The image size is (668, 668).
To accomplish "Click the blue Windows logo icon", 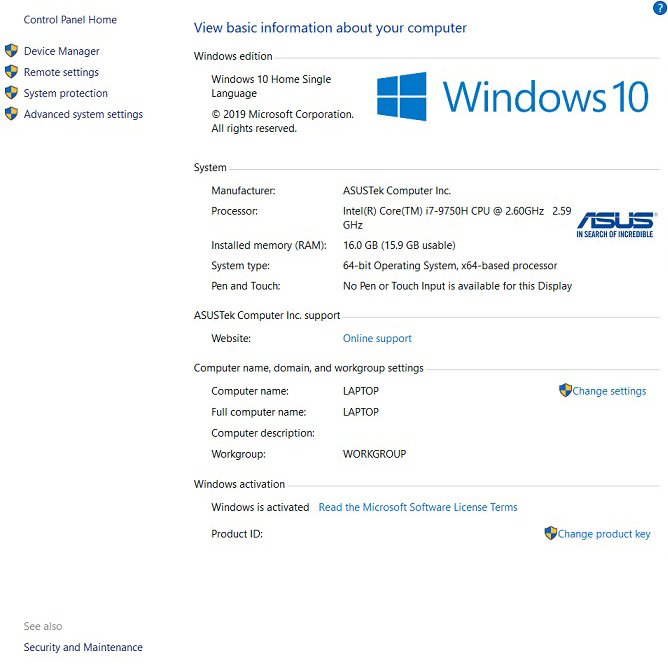I will tap(402, 97).
